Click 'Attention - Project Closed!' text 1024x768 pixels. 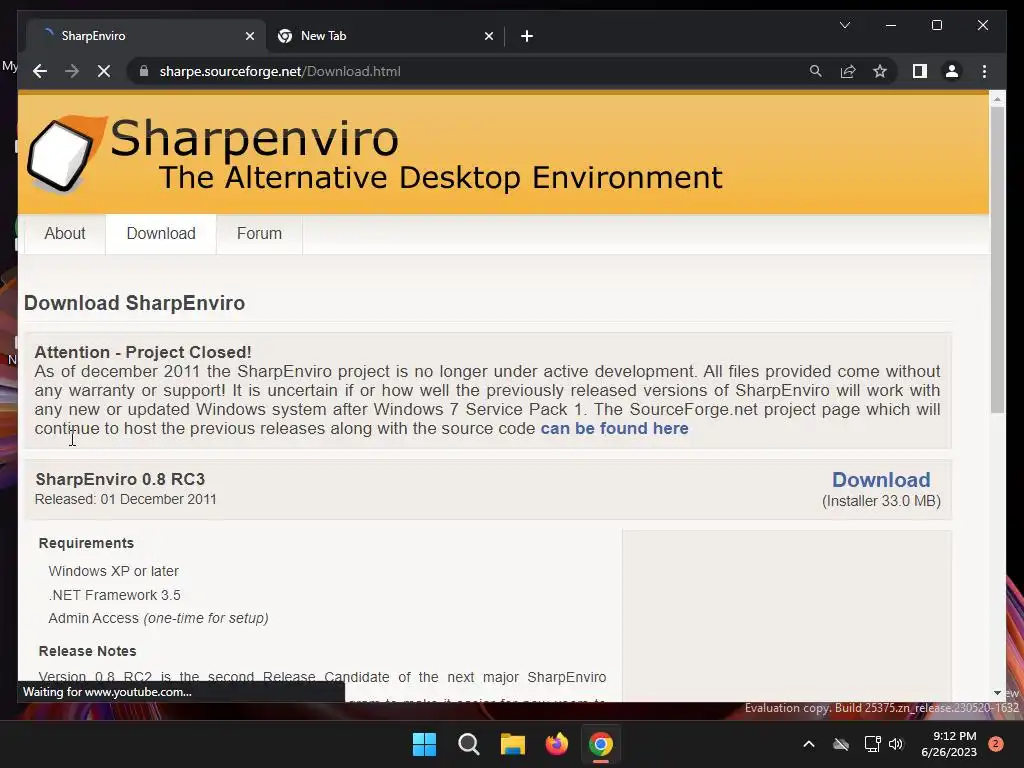(143, 352)
